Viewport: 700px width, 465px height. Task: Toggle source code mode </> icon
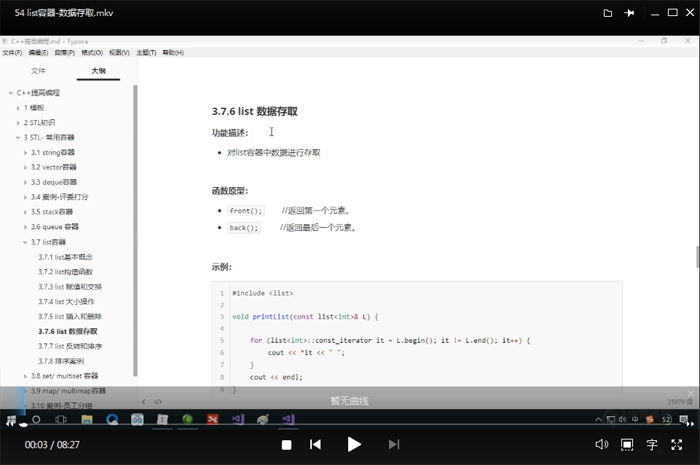click(x=158, y=402)
